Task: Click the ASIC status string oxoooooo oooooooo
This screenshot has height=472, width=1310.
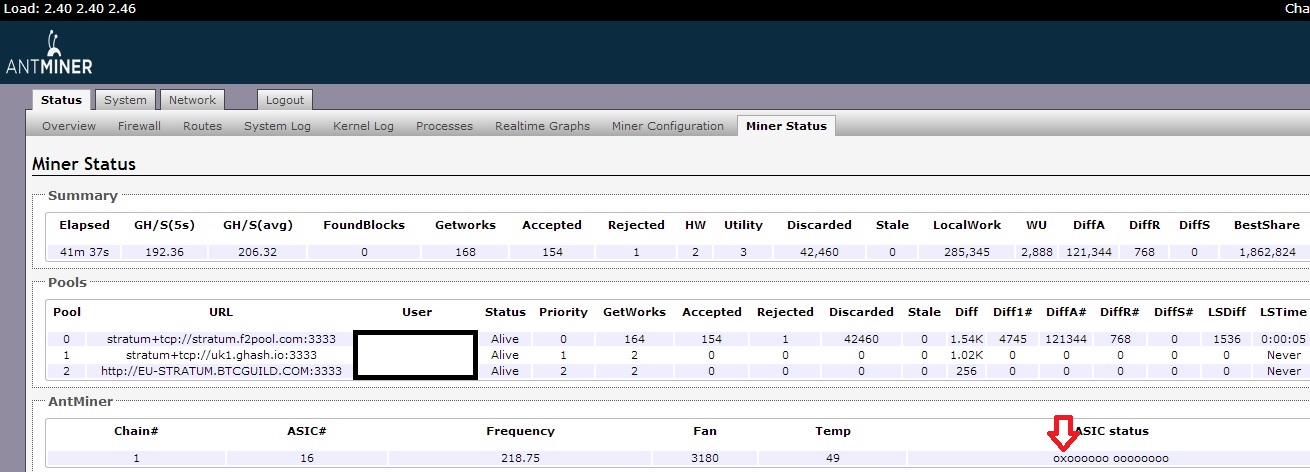Action: pyautogui.click(x=1111, y=458)
